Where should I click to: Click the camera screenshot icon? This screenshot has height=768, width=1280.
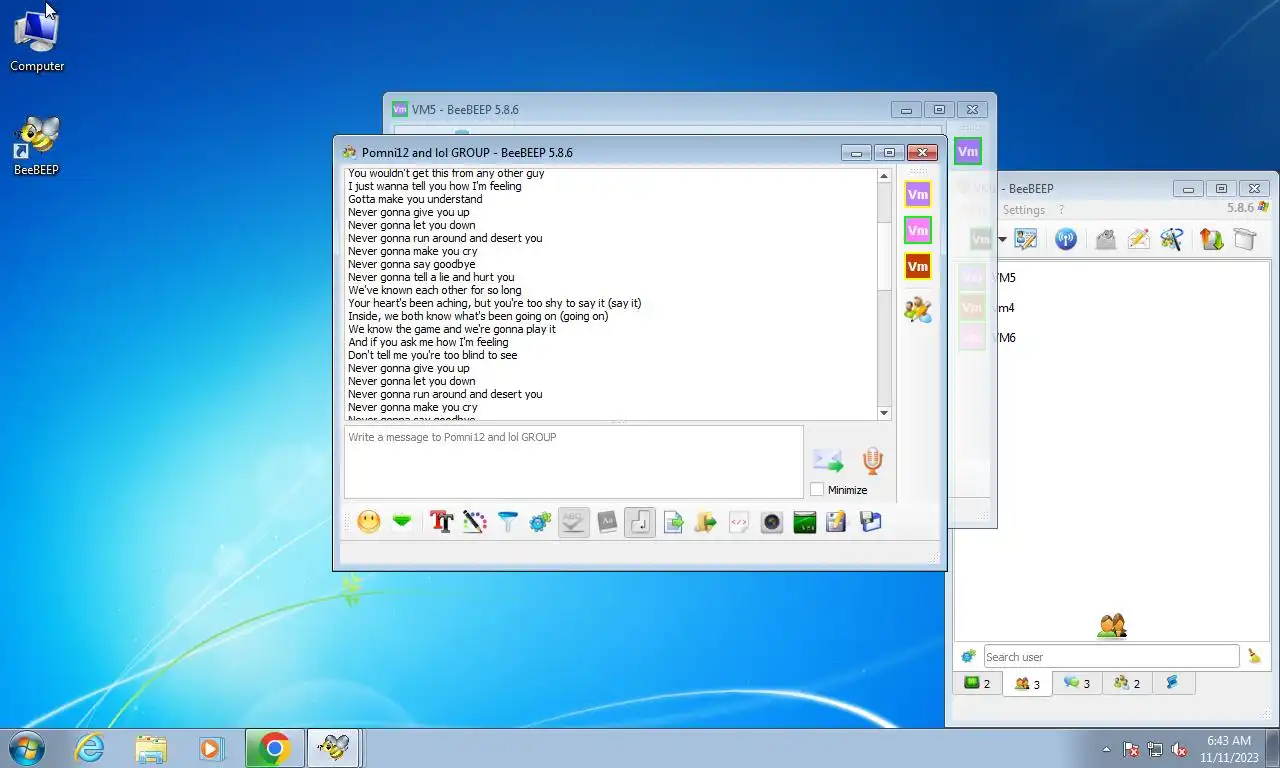[x=772, y=522]
